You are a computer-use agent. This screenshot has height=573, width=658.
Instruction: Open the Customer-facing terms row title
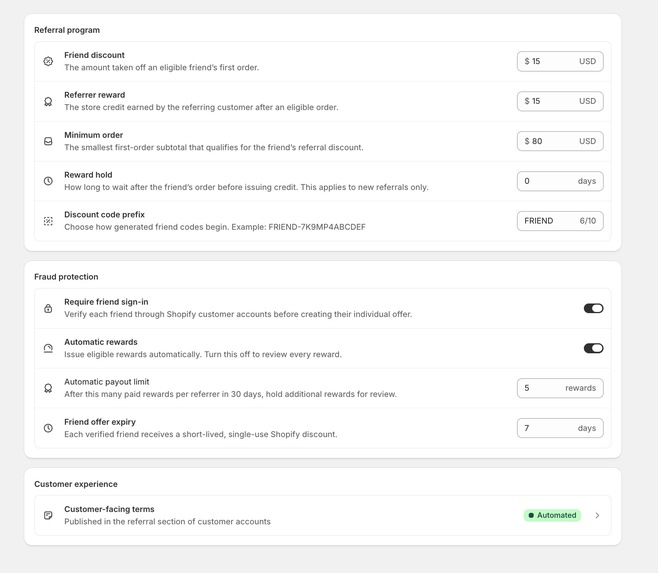109,509
